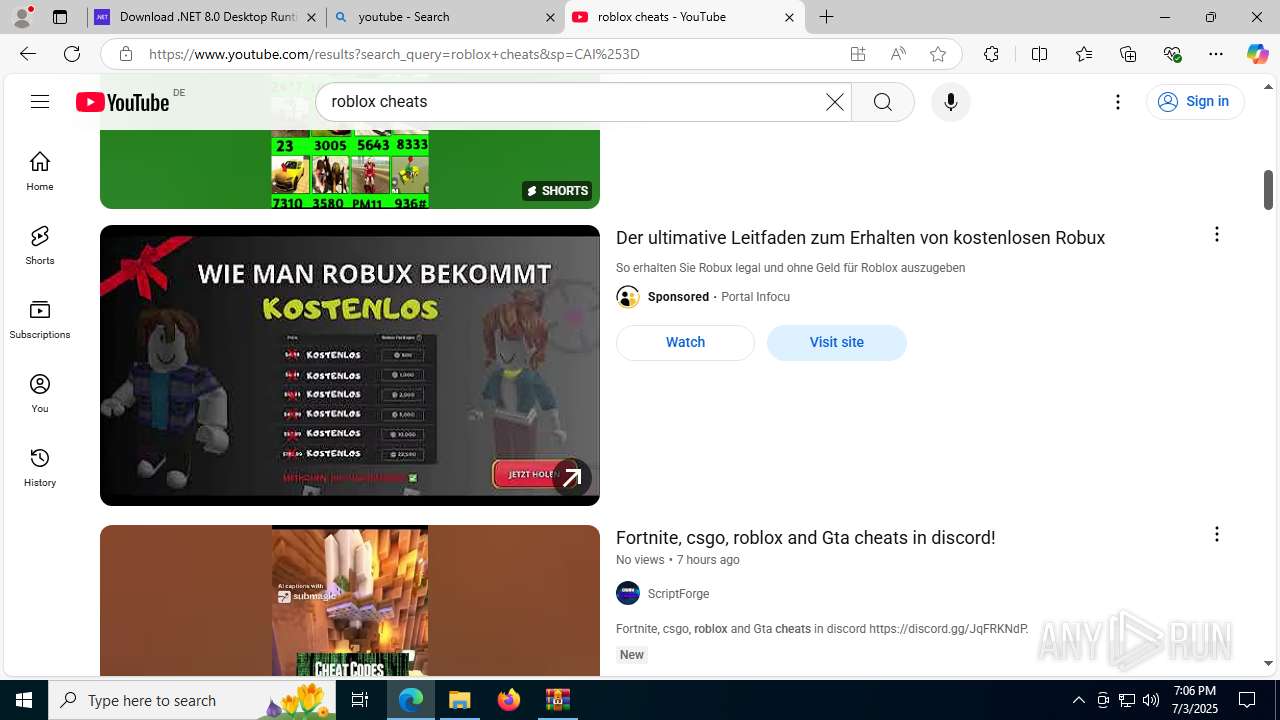Click the magnifier search button
The height and width of the screenshot is (720, 1280).
[x=882, y=102]
